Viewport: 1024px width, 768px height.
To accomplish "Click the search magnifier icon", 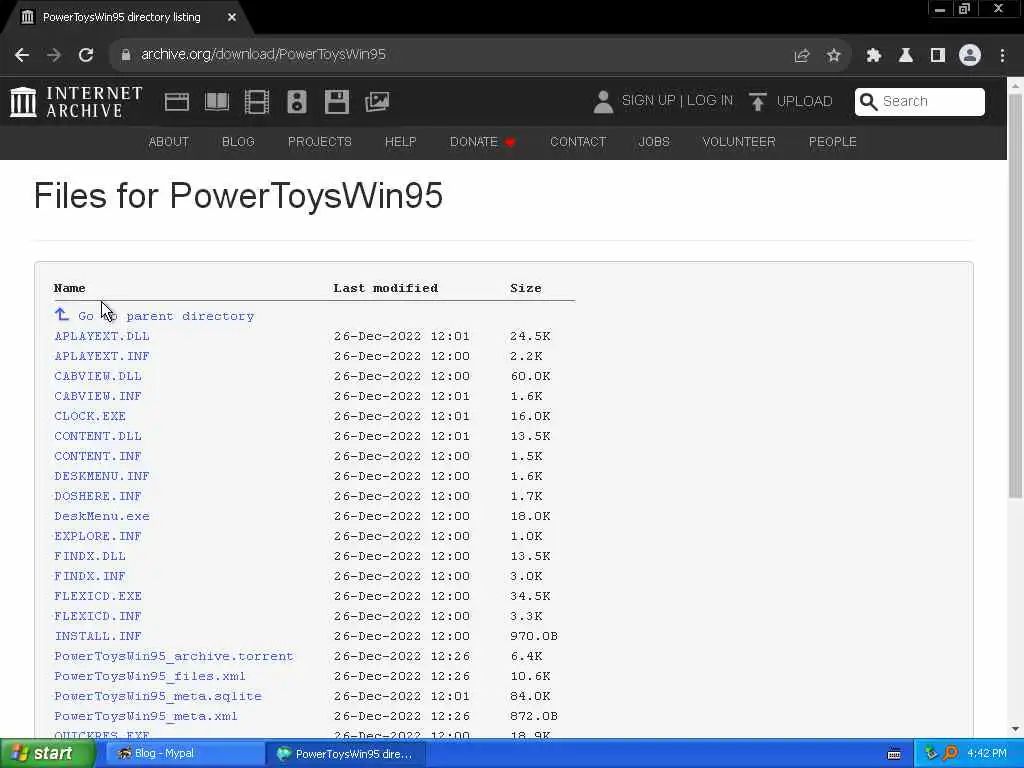I will click(x=869, y=101).
